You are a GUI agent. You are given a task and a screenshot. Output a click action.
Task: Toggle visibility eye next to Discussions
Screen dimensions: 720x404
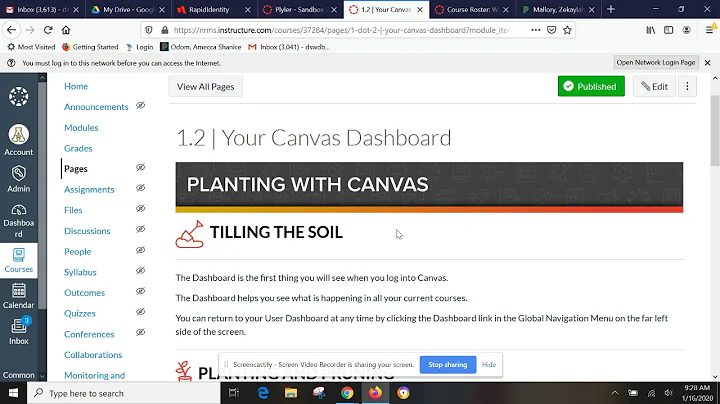pyautogui.click(x=141, y=230)
